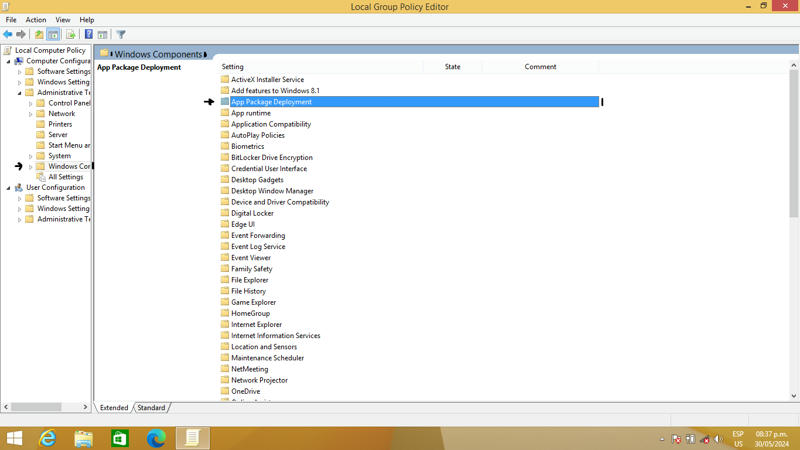Click the scroll up arrow in settings list
The width and height of the screenshot is (800, 450).
coord(793,65)
